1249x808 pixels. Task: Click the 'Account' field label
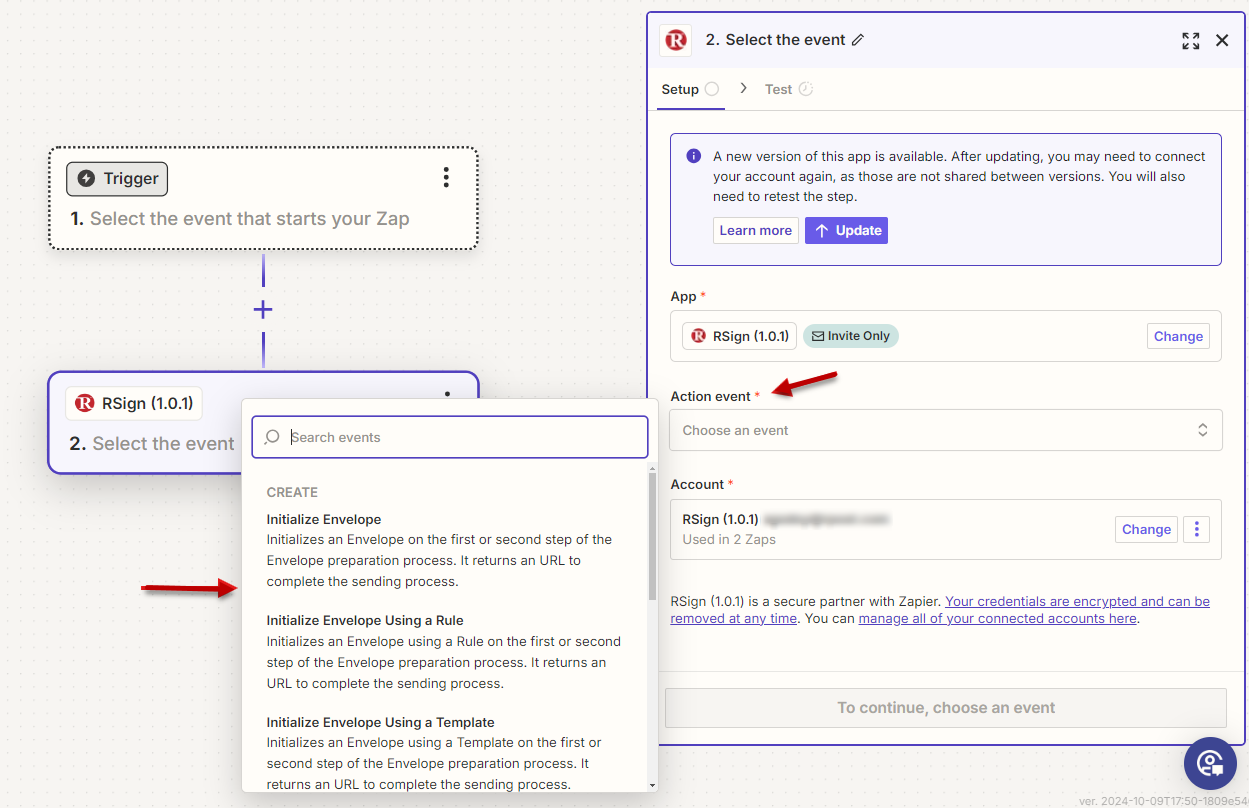(697, 484)
